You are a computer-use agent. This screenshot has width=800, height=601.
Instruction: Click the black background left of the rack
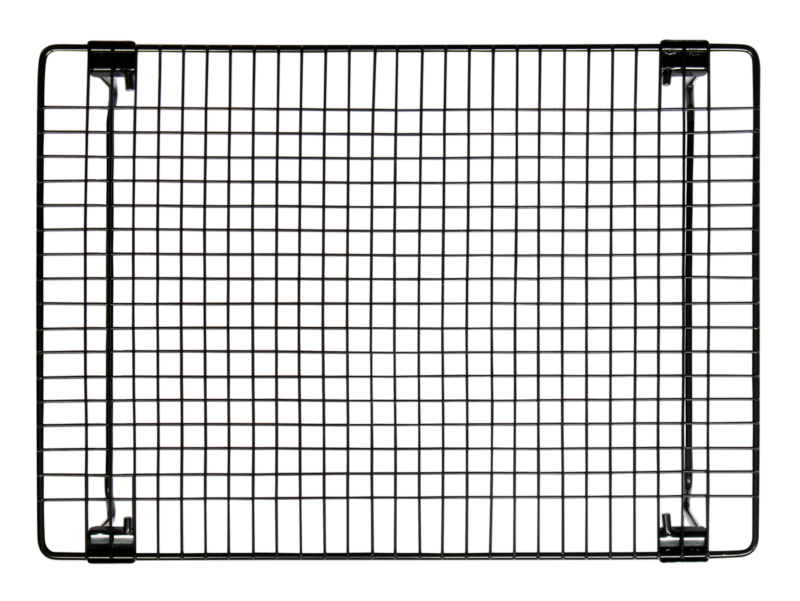pyautogui.click(x=15, y=298)
